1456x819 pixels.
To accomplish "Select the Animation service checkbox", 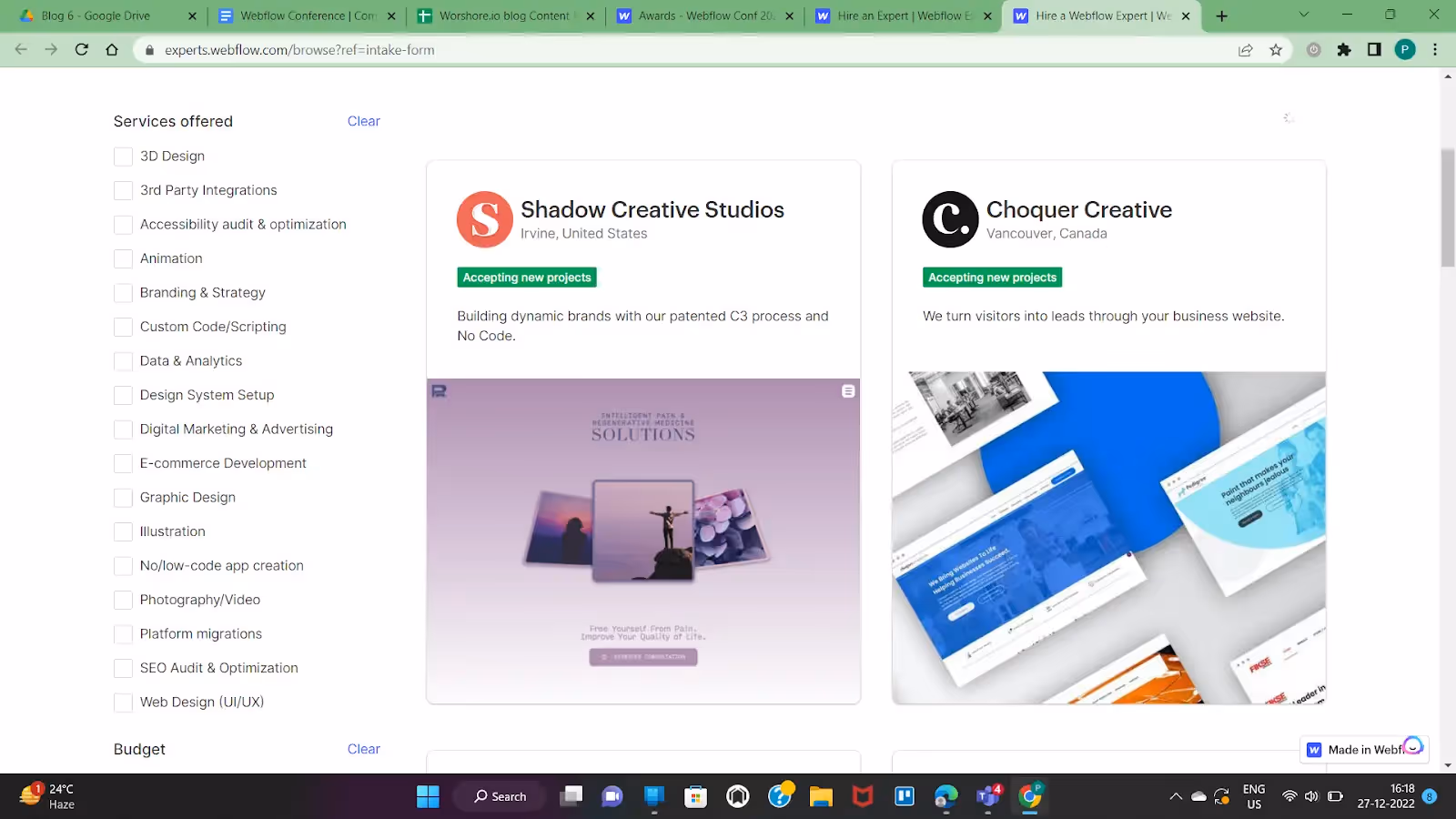I will click(123, 258).
